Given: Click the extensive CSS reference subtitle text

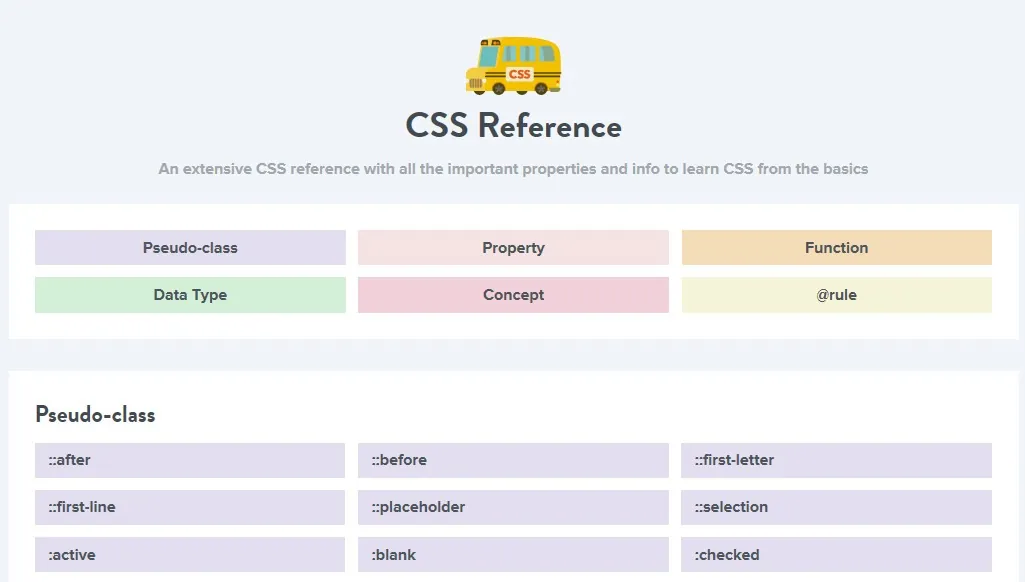Looking at the screenshot, I should click(513, 169).
